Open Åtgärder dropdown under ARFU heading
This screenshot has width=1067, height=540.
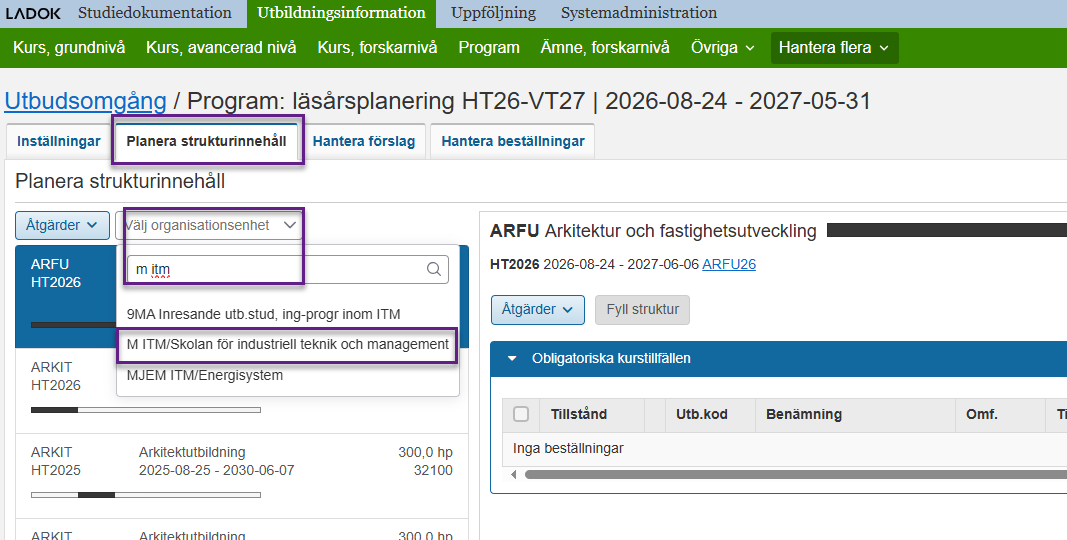(537, 309)
